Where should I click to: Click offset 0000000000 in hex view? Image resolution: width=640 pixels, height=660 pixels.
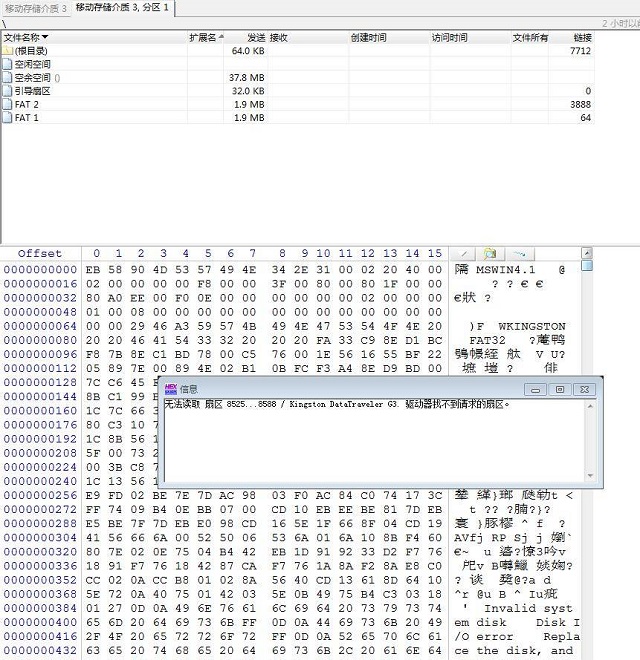point(40,269)
